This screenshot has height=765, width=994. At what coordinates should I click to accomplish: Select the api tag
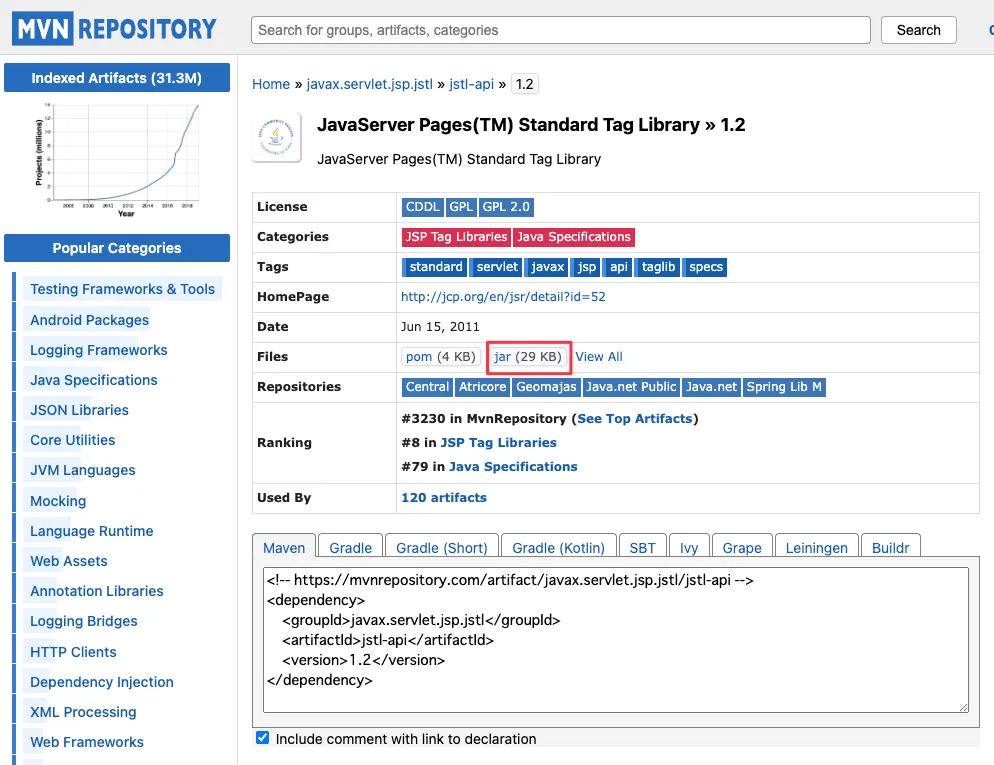pos(618,267)
